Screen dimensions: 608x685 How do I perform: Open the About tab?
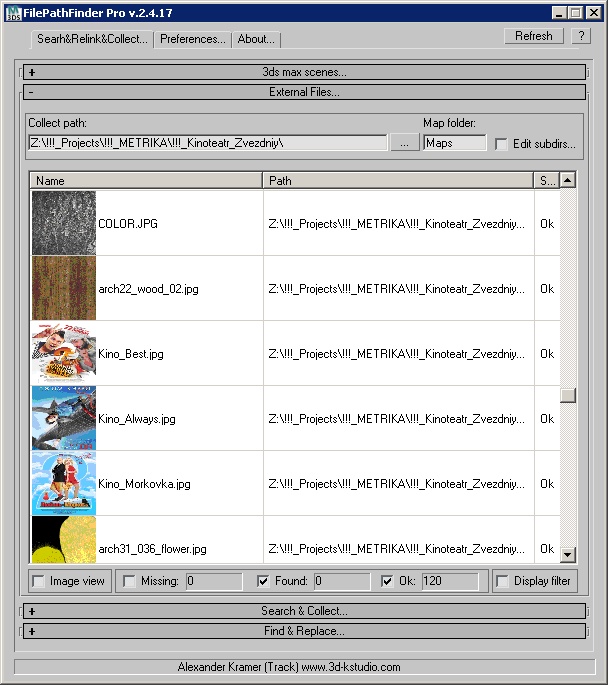256,39
